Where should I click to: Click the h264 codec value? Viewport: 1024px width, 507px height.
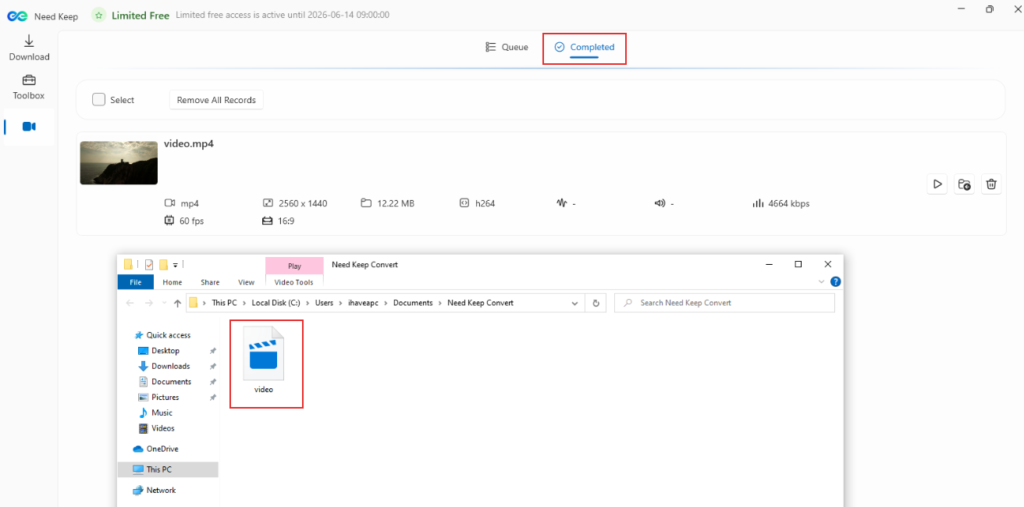[485, 204]
